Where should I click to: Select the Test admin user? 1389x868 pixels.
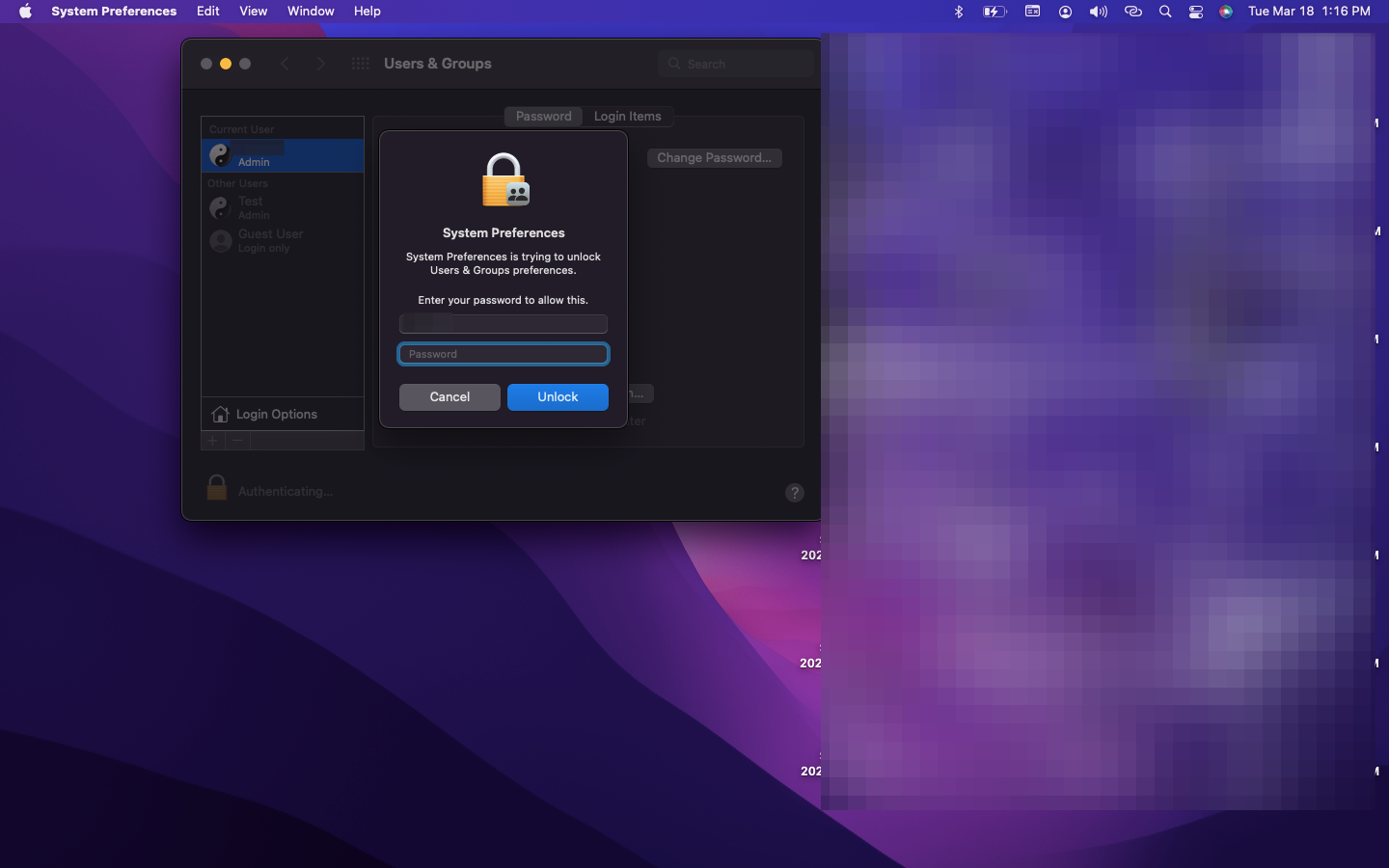[283, 207]
